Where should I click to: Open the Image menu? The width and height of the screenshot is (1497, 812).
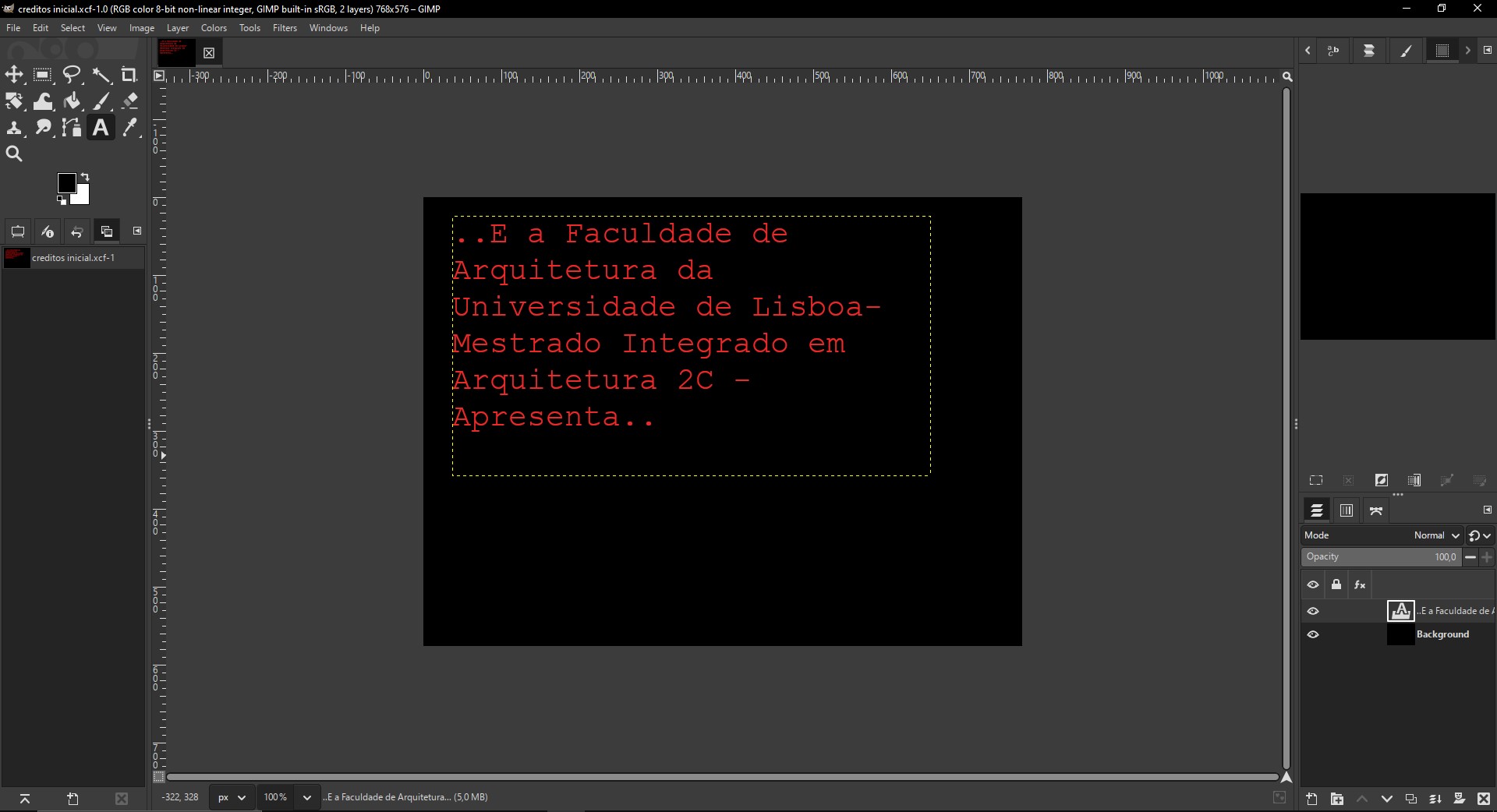141,28
